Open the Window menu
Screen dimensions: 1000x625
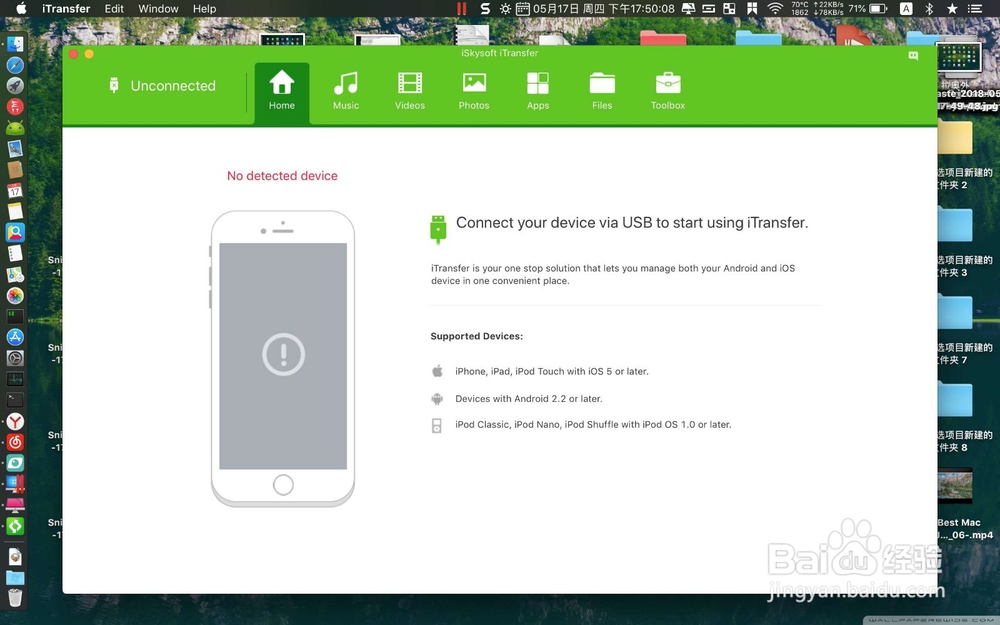[x=158, y=9]
